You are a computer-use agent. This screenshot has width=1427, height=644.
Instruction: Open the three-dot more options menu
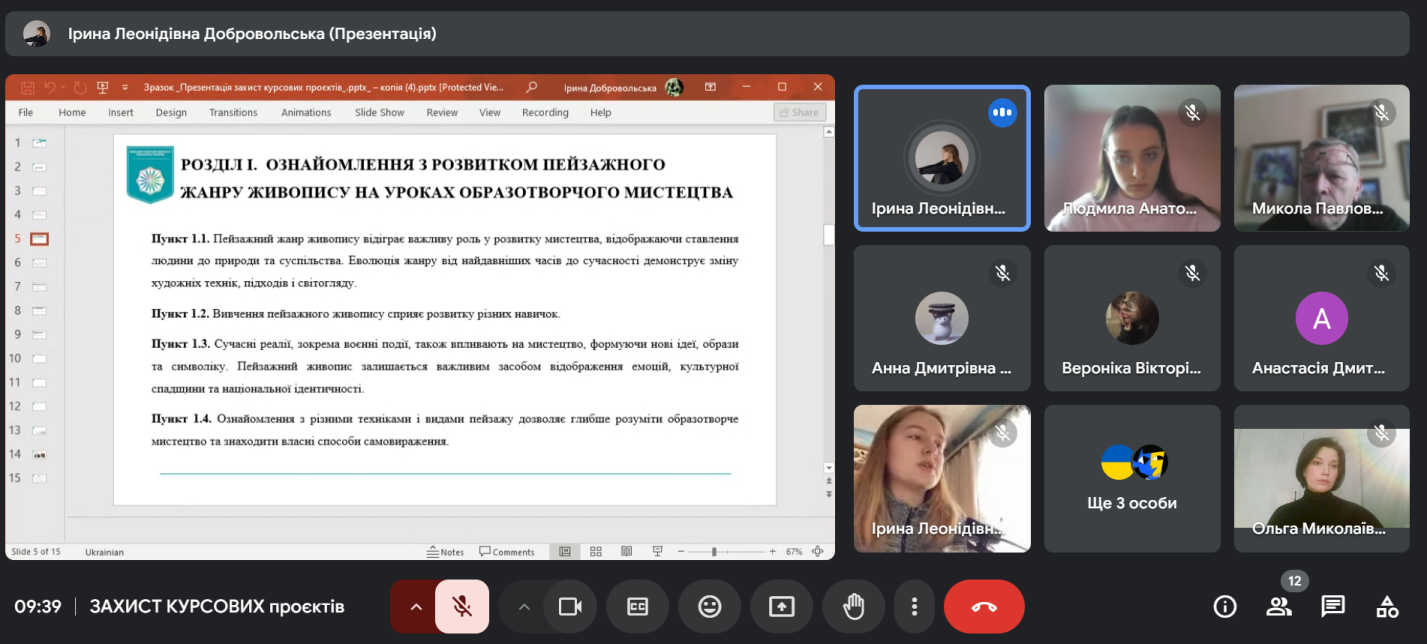(x=914, y=606)
